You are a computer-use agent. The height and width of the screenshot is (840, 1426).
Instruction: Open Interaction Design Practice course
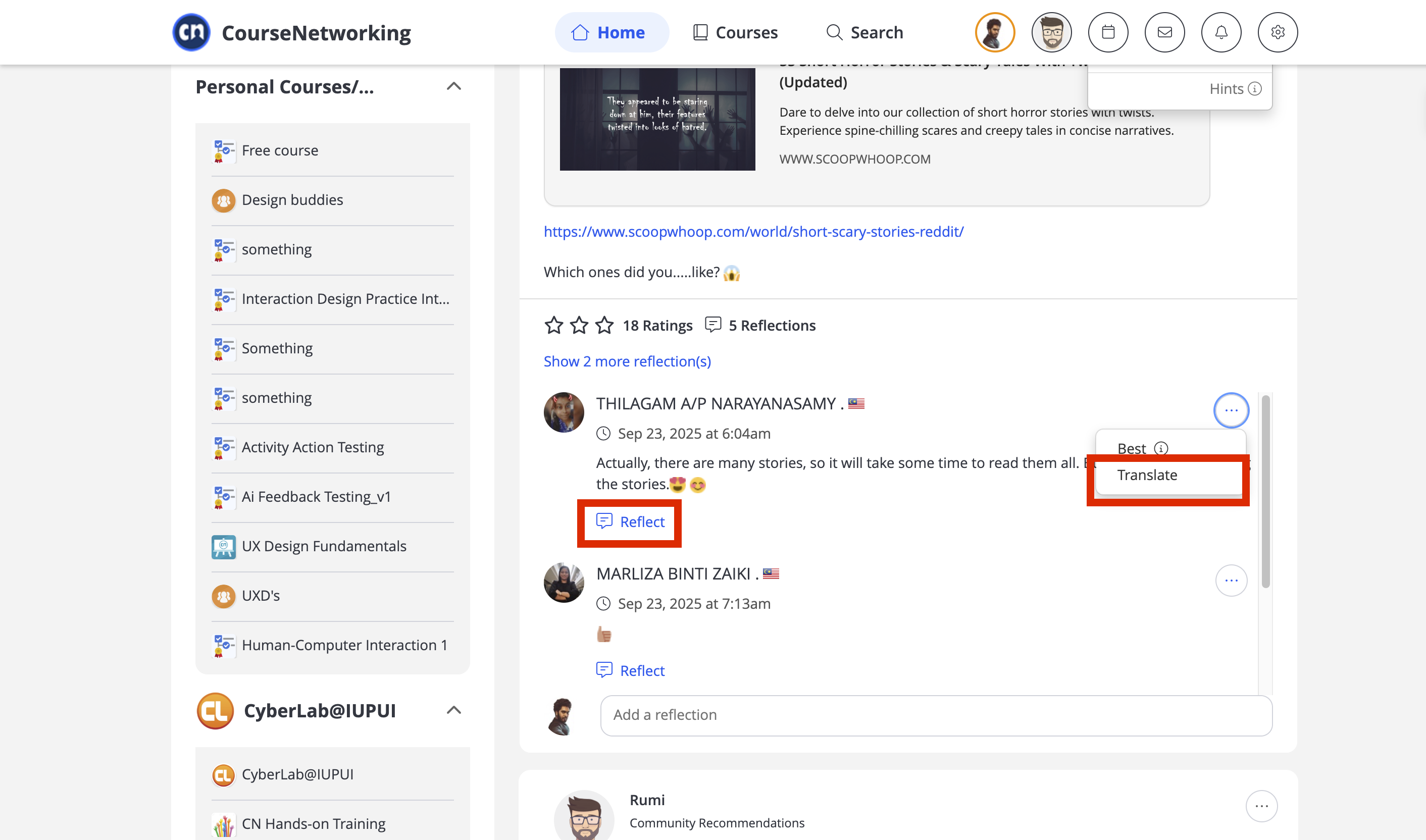(x=333, y=299)
